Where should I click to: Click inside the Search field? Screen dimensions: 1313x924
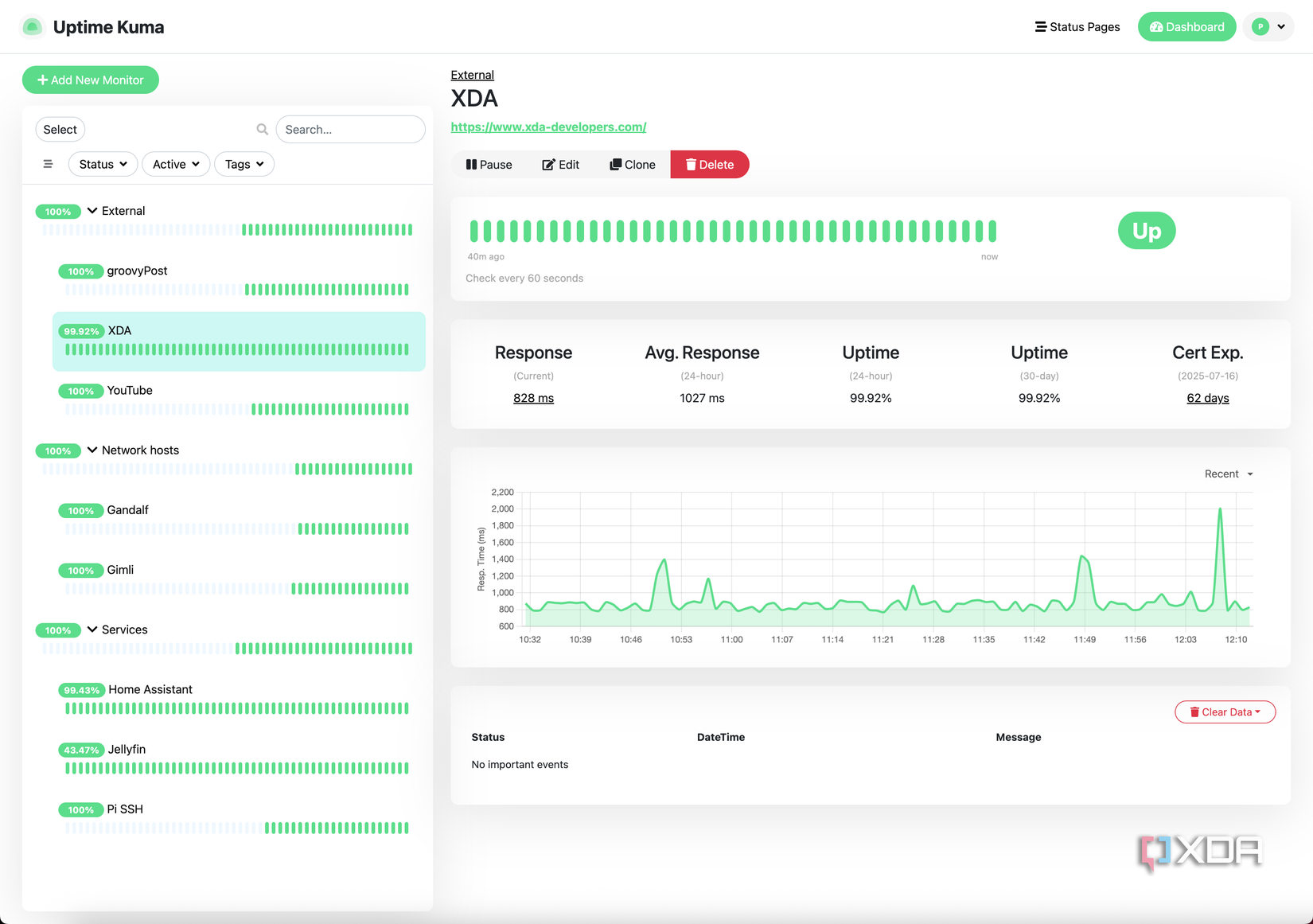[350, 129]
